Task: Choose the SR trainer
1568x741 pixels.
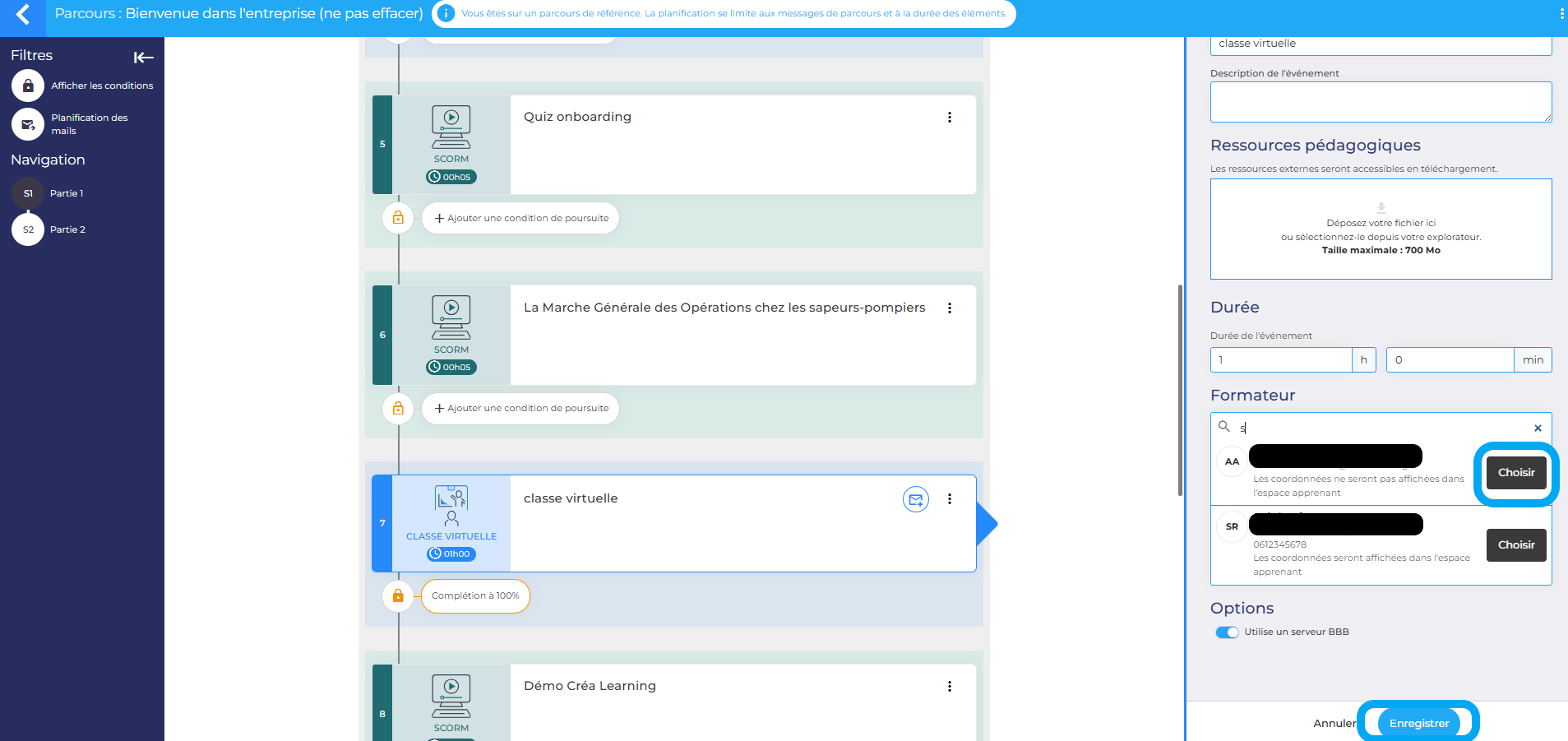Action: point(1515,544)
